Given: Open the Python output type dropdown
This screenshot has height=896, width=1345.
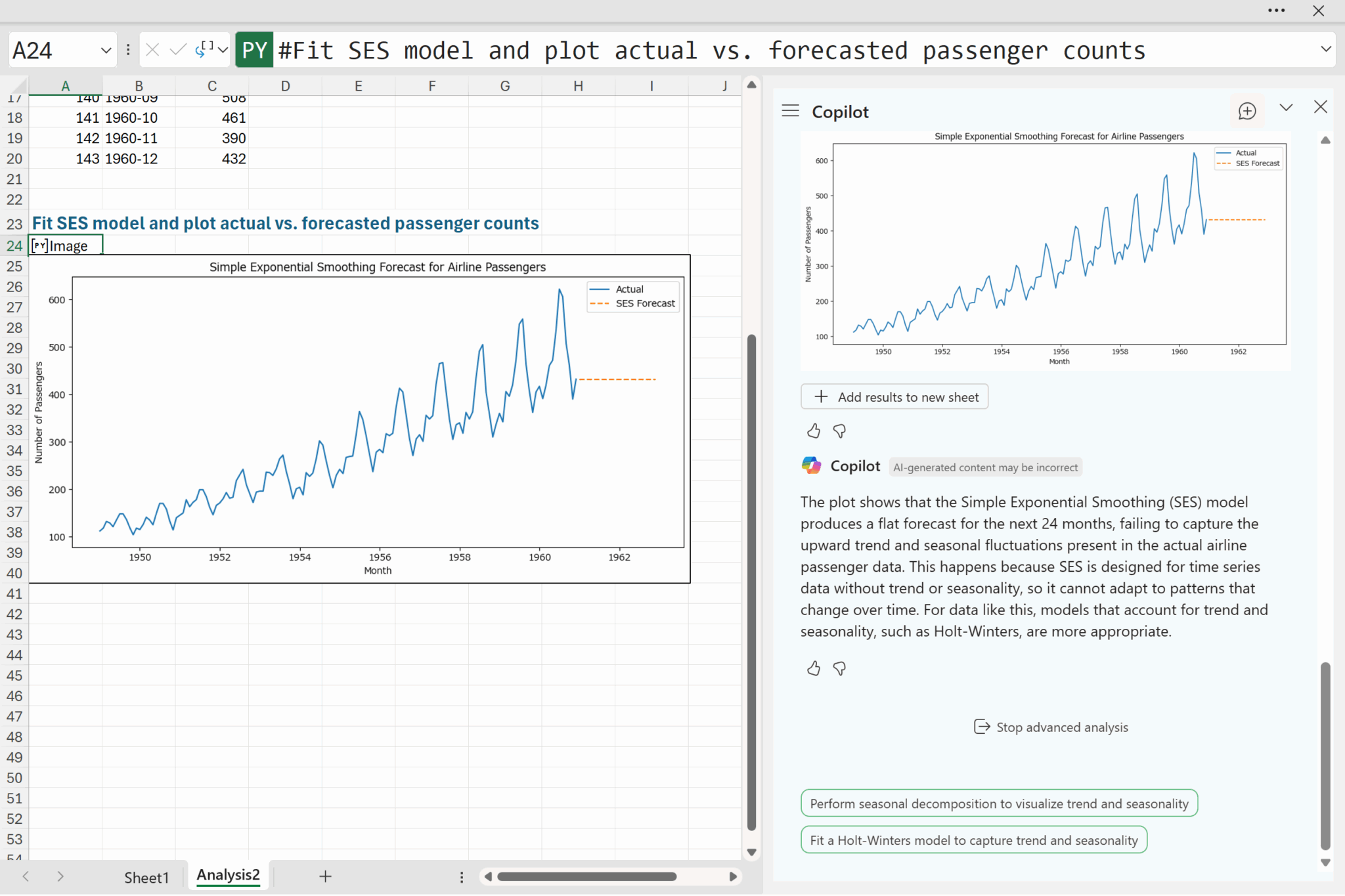Looking at the screenshot, I should point(223,50).
